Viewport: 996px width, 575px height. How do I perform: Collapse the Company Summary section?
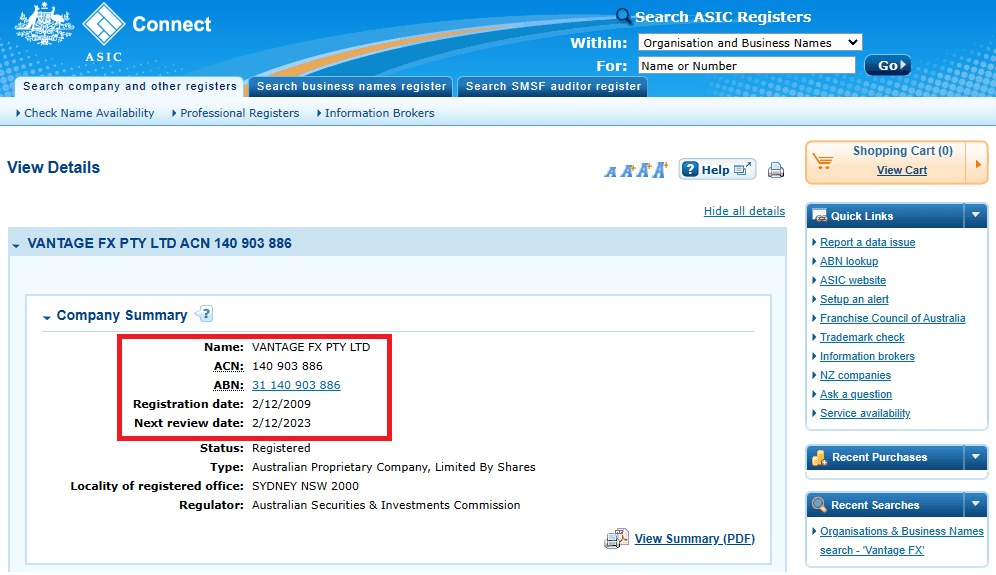(x=46, y=317)
